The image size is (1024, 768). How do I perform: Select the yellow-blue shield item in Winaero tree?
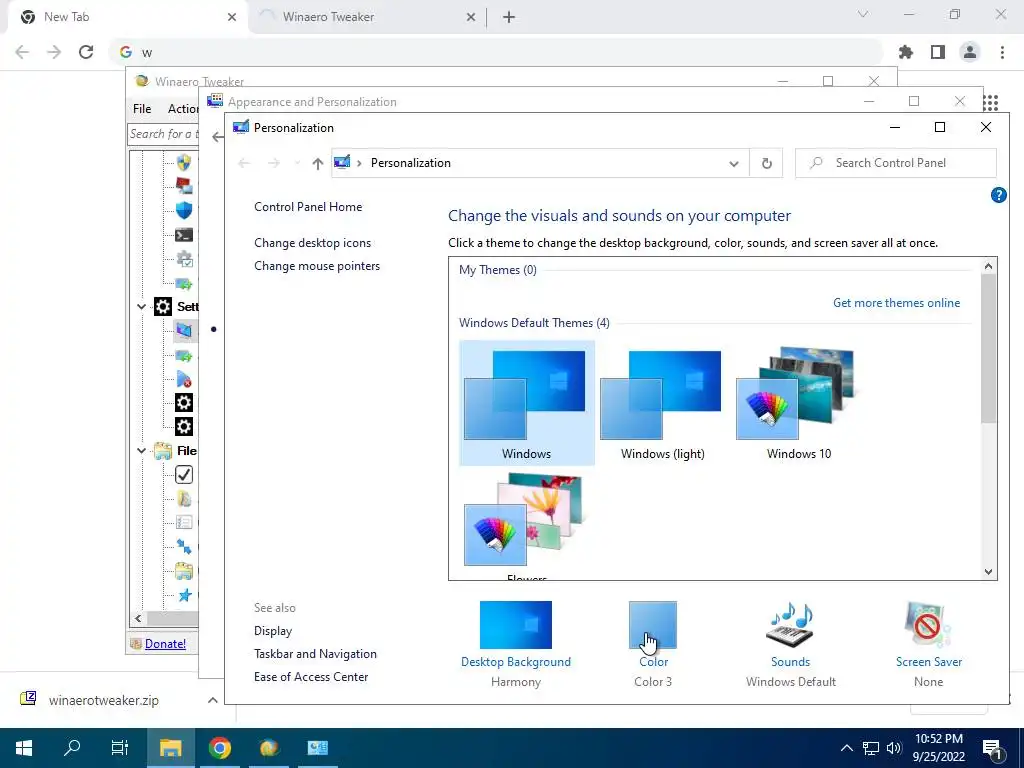184,162
